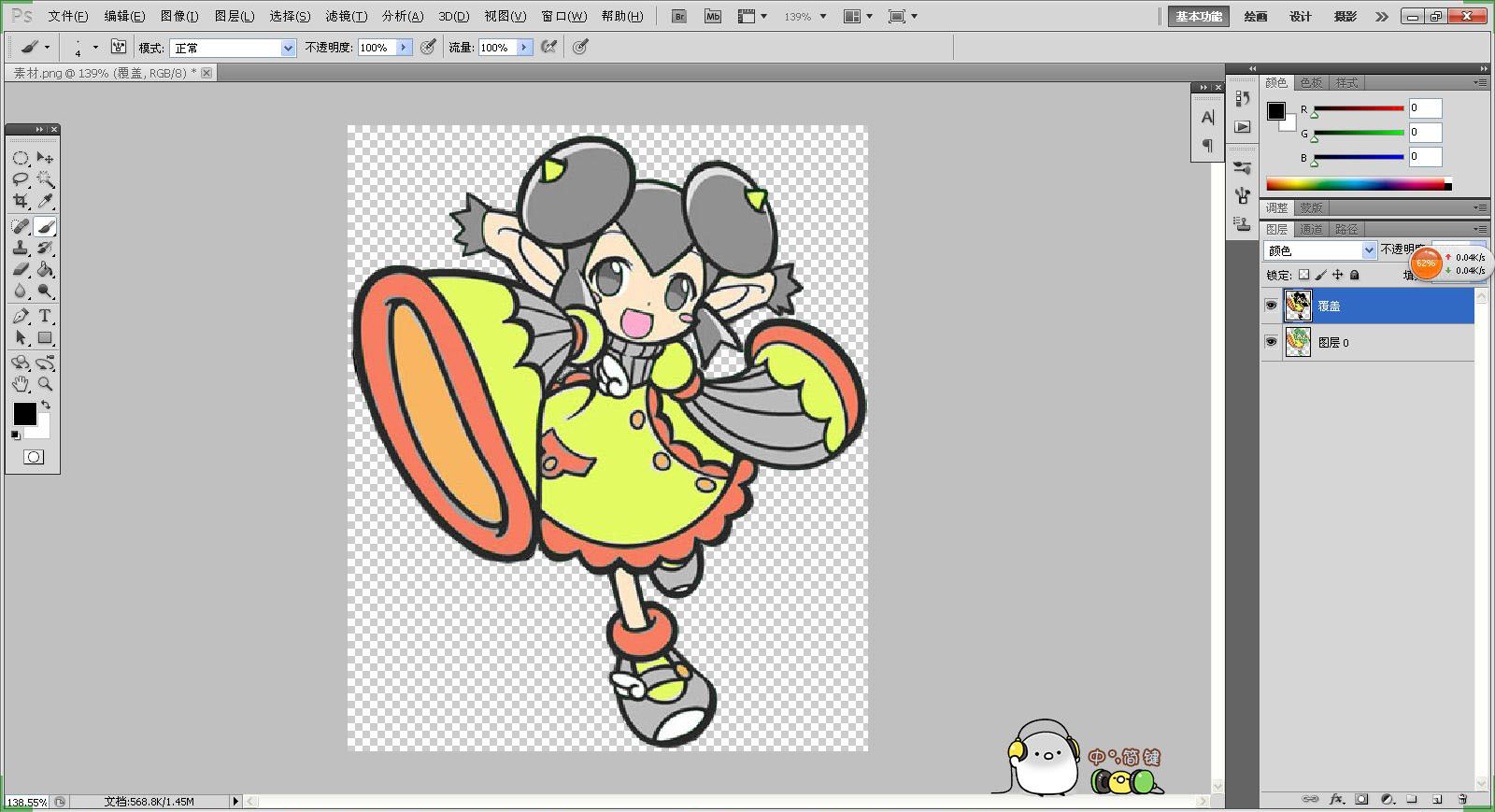1495x812 pixels.
Task: Open layer blend mode 颜色 dropdown
Action: pyautogui.click(x=1320, y=250)
